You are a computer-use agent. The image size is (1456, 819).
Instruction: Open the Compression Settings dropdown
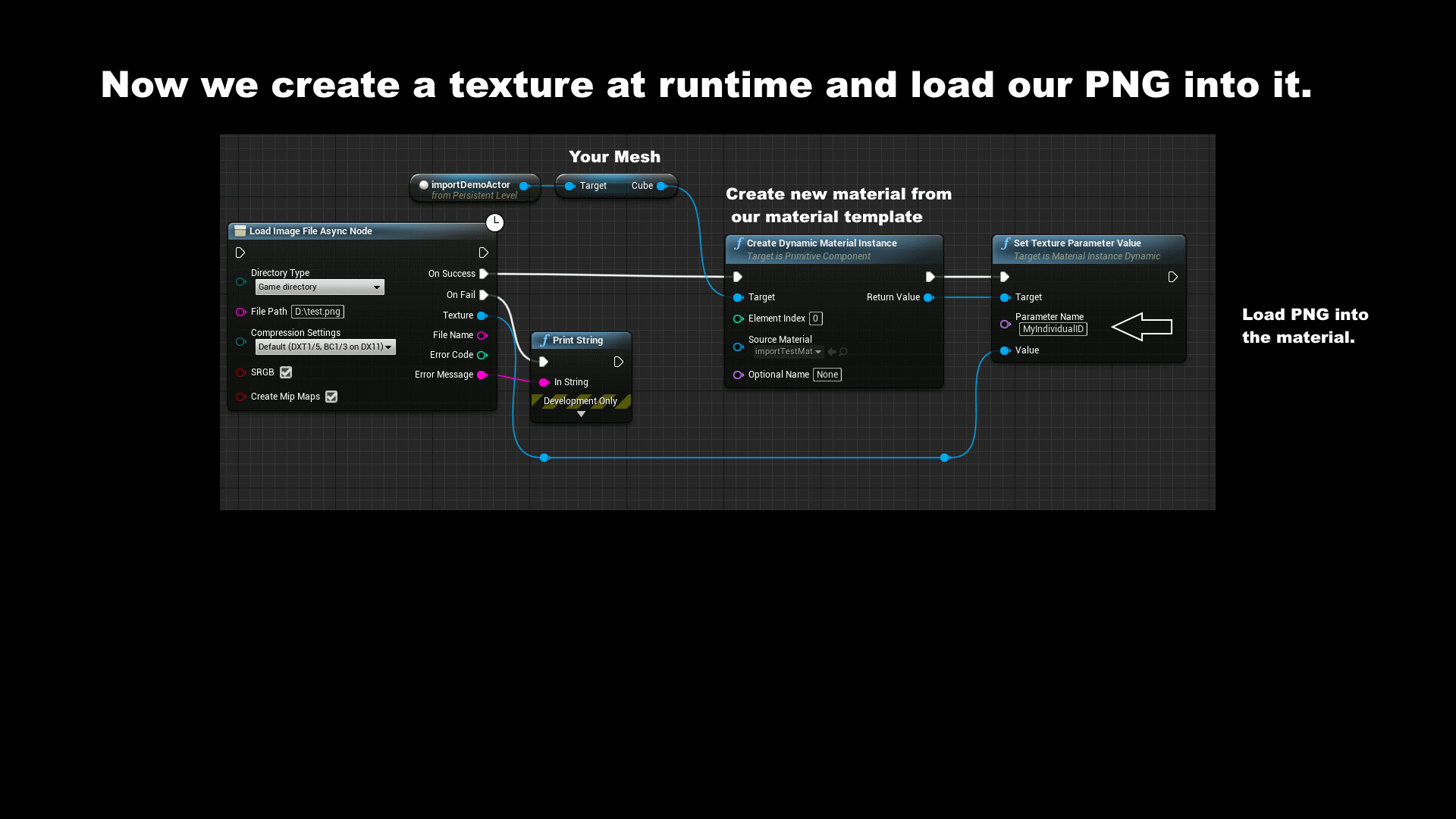pyautogui.click(x=325, y=347)
